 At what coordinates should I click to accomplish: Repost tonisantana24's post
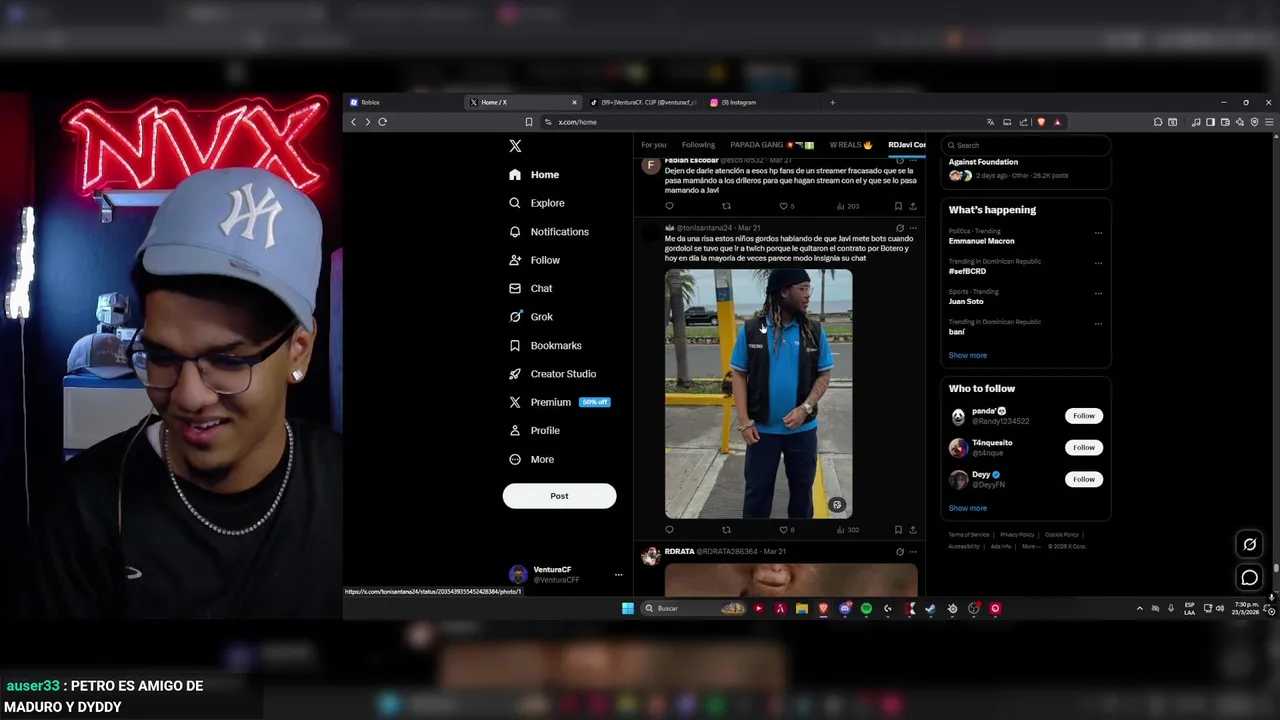coord(726,530)
